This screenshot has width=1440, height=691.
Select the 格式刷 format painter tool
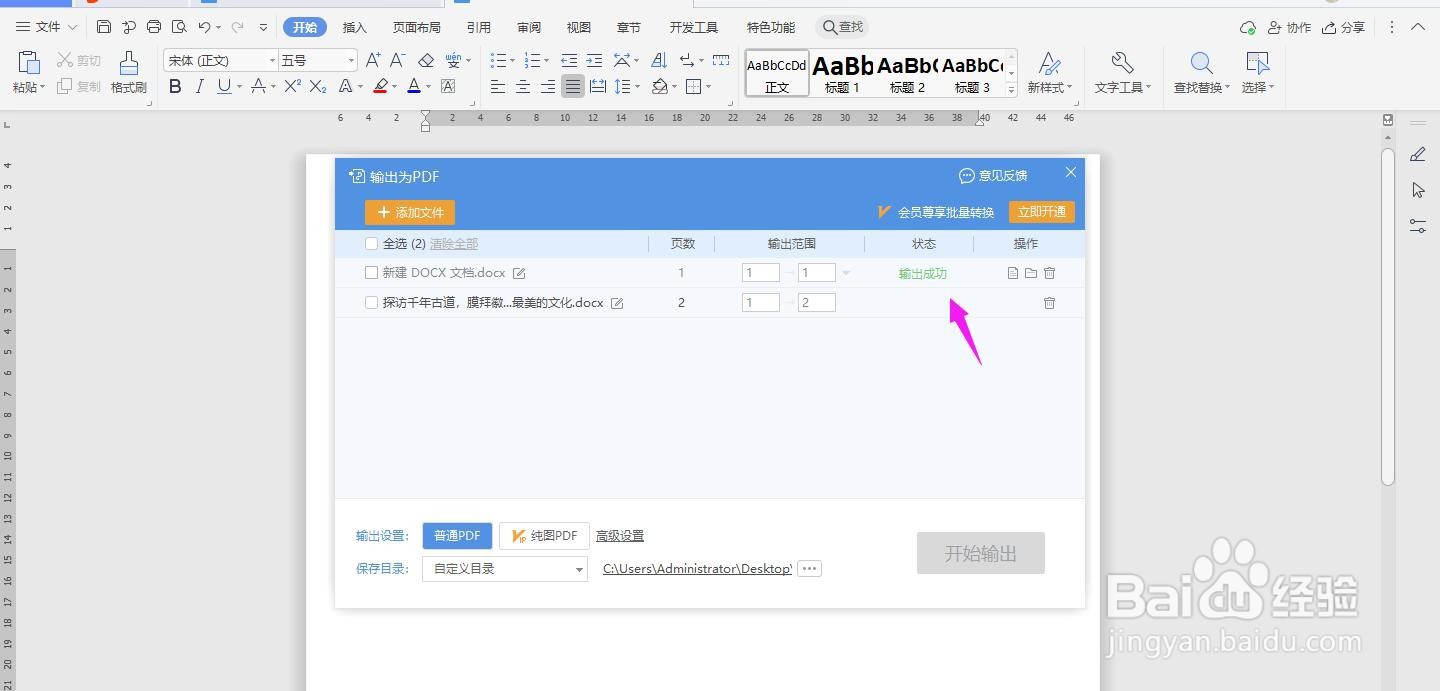click(x=128, y=71)
